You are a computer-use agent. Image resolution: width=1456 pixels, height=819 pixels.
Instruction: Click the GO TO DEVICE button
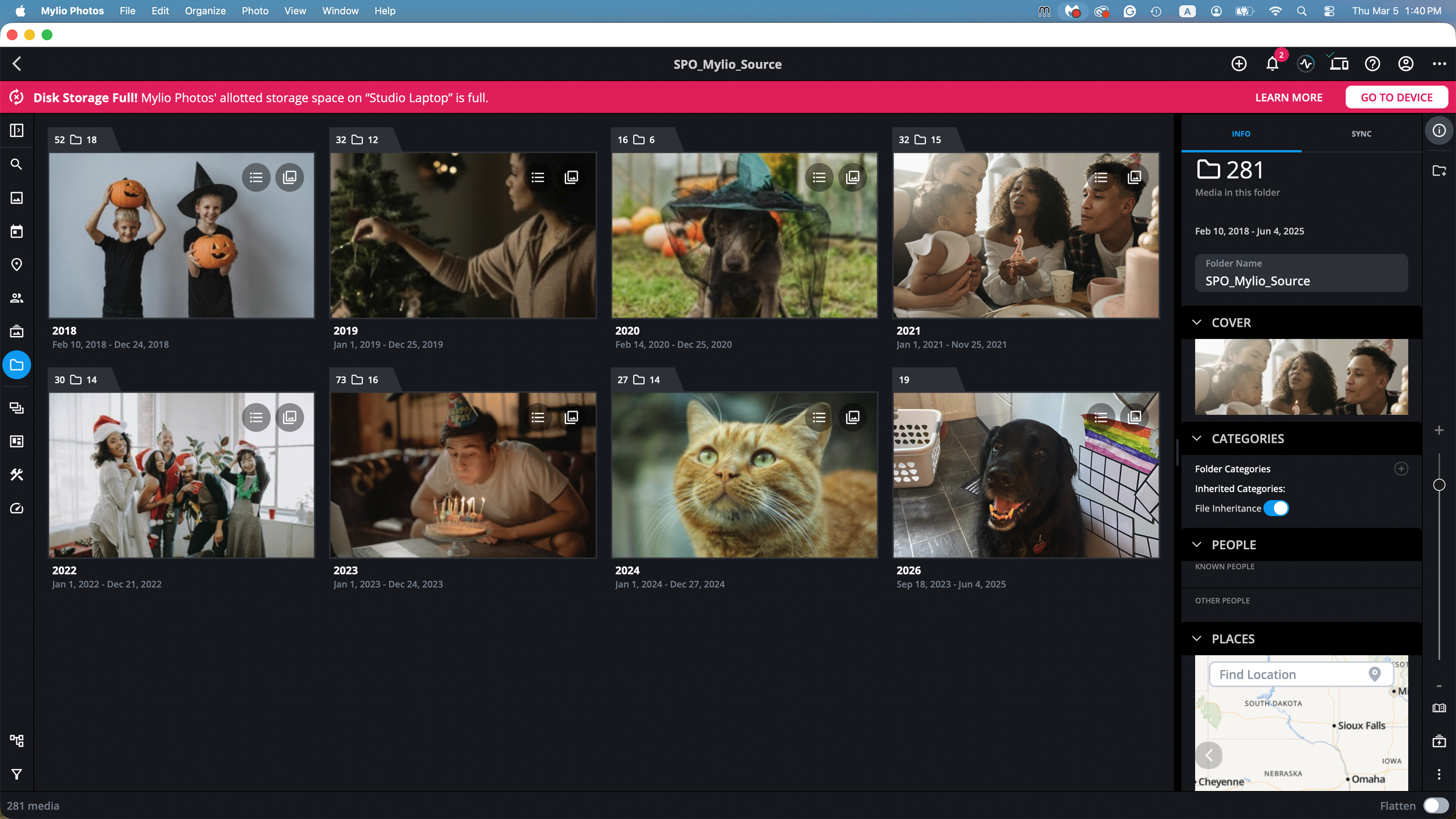pos(1396,98)
